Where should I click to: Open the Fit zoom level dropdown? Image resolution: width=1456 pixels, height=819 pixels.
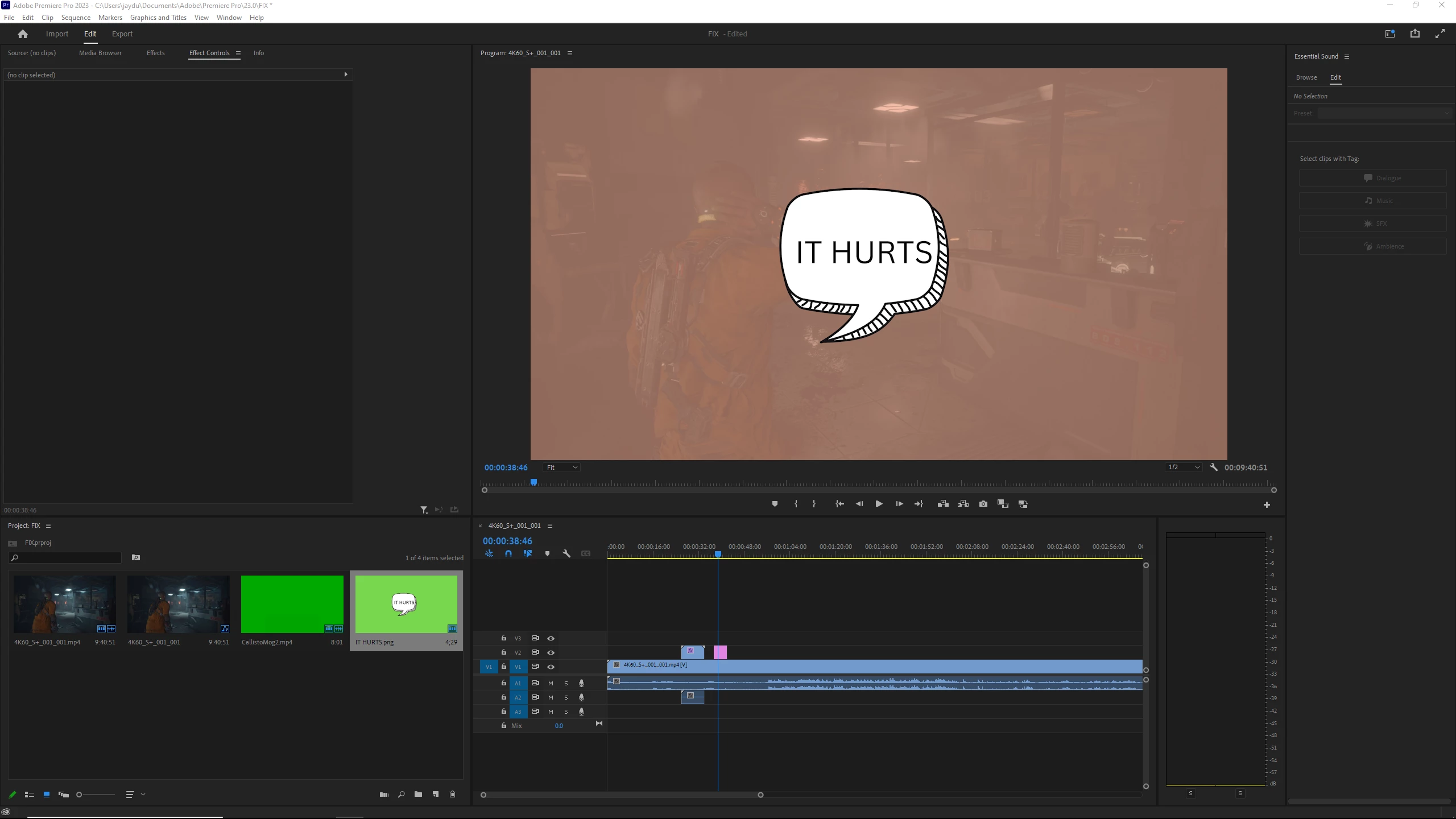tap(562, 468)
